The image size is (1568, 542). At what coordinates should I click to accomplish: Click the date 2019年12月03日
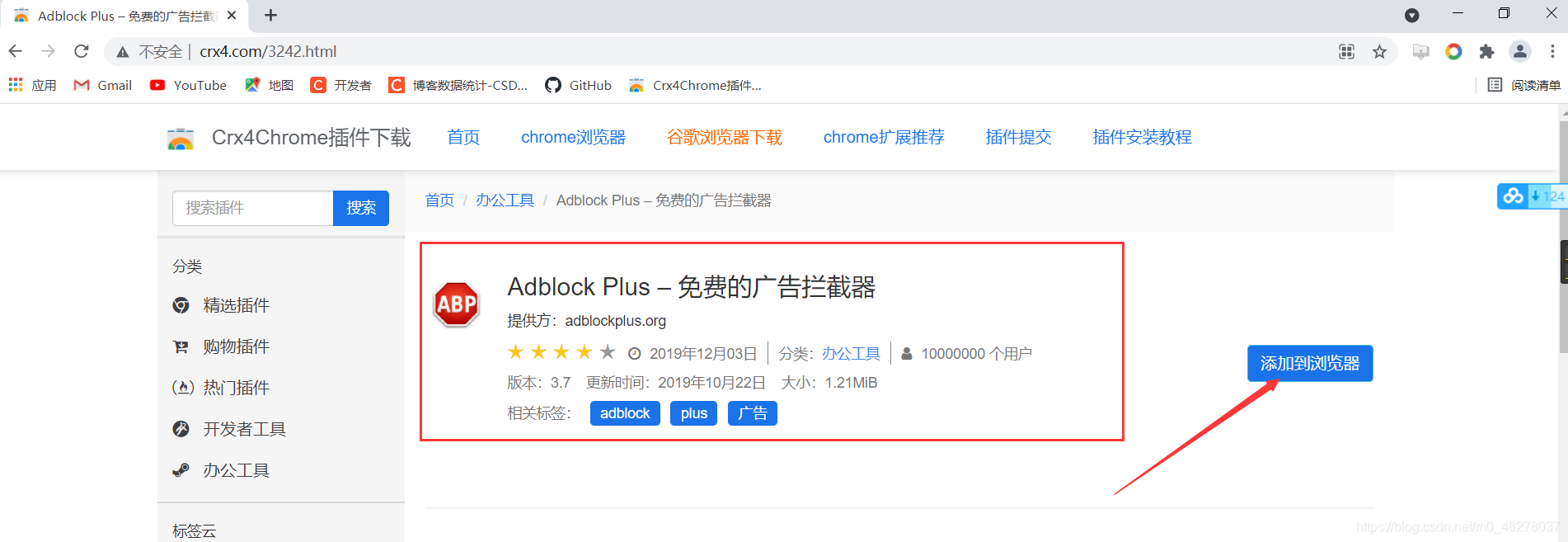pyautogui.click(x=703, y=354)
